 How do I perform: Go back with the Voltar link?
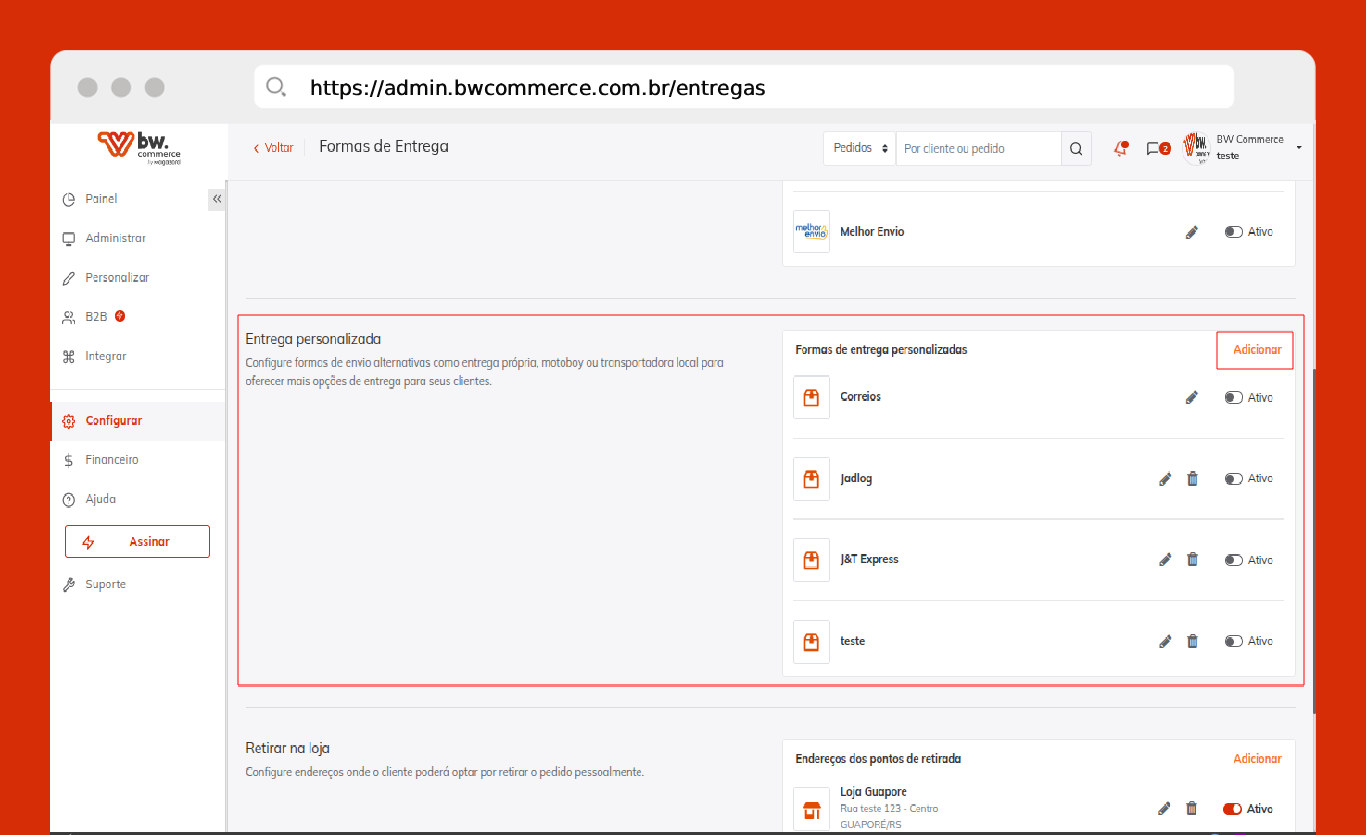tap(274, 148)
